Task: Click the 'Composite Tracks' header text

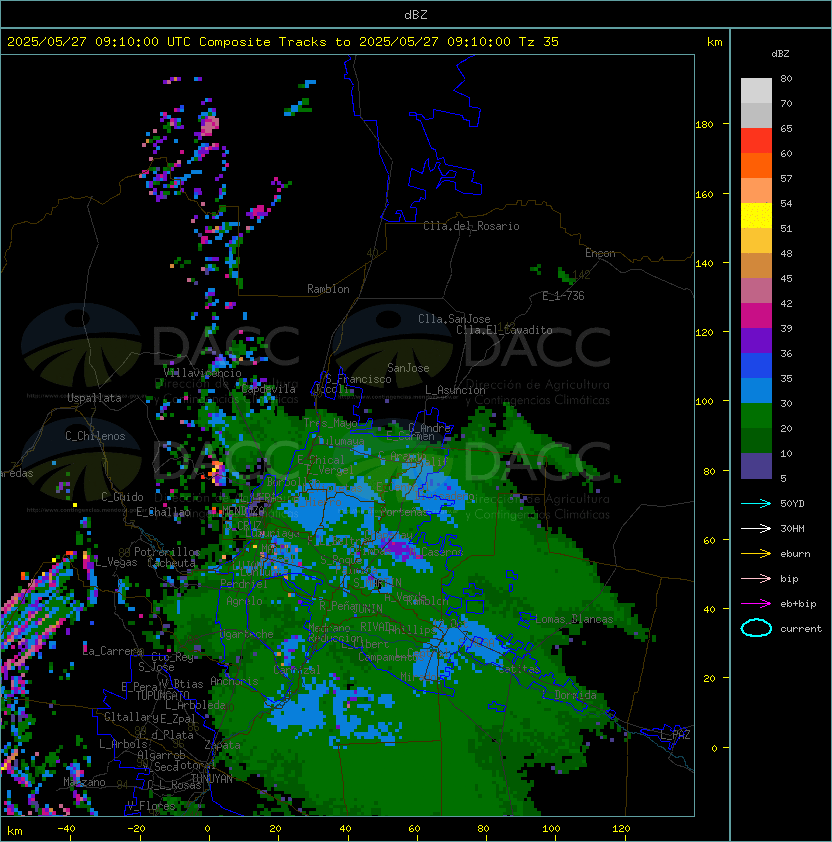Action: 263,42
